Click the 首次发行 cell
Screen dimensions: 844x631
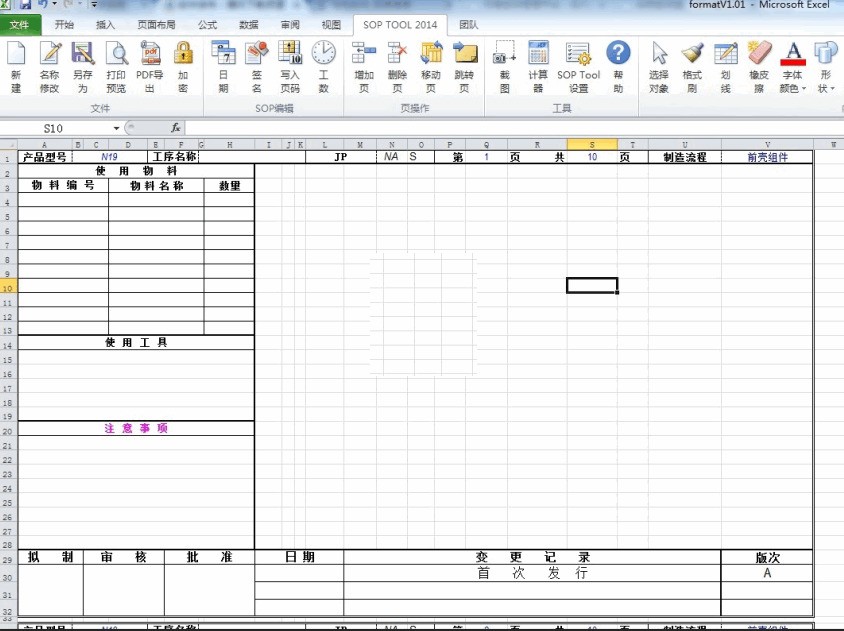click(532, 573)
